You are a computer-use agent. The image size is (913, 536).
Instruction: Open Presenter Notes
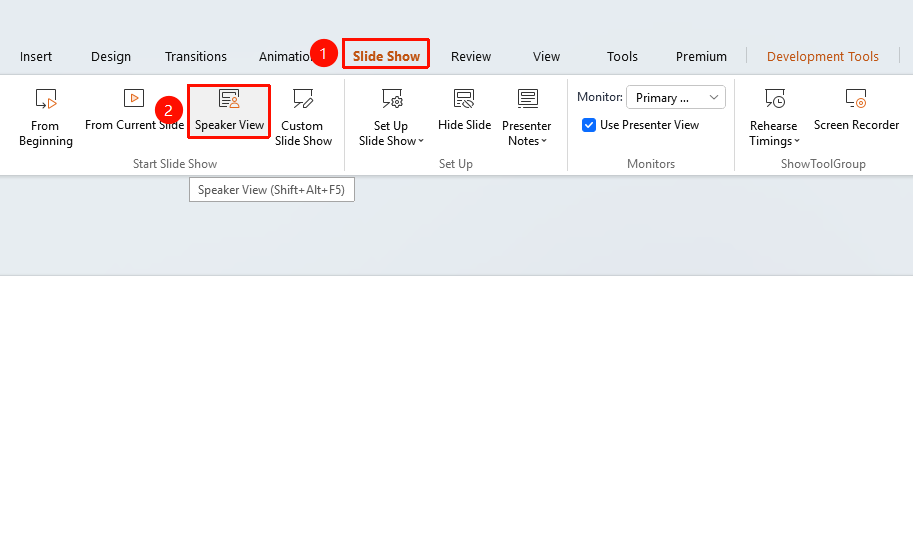526,118
